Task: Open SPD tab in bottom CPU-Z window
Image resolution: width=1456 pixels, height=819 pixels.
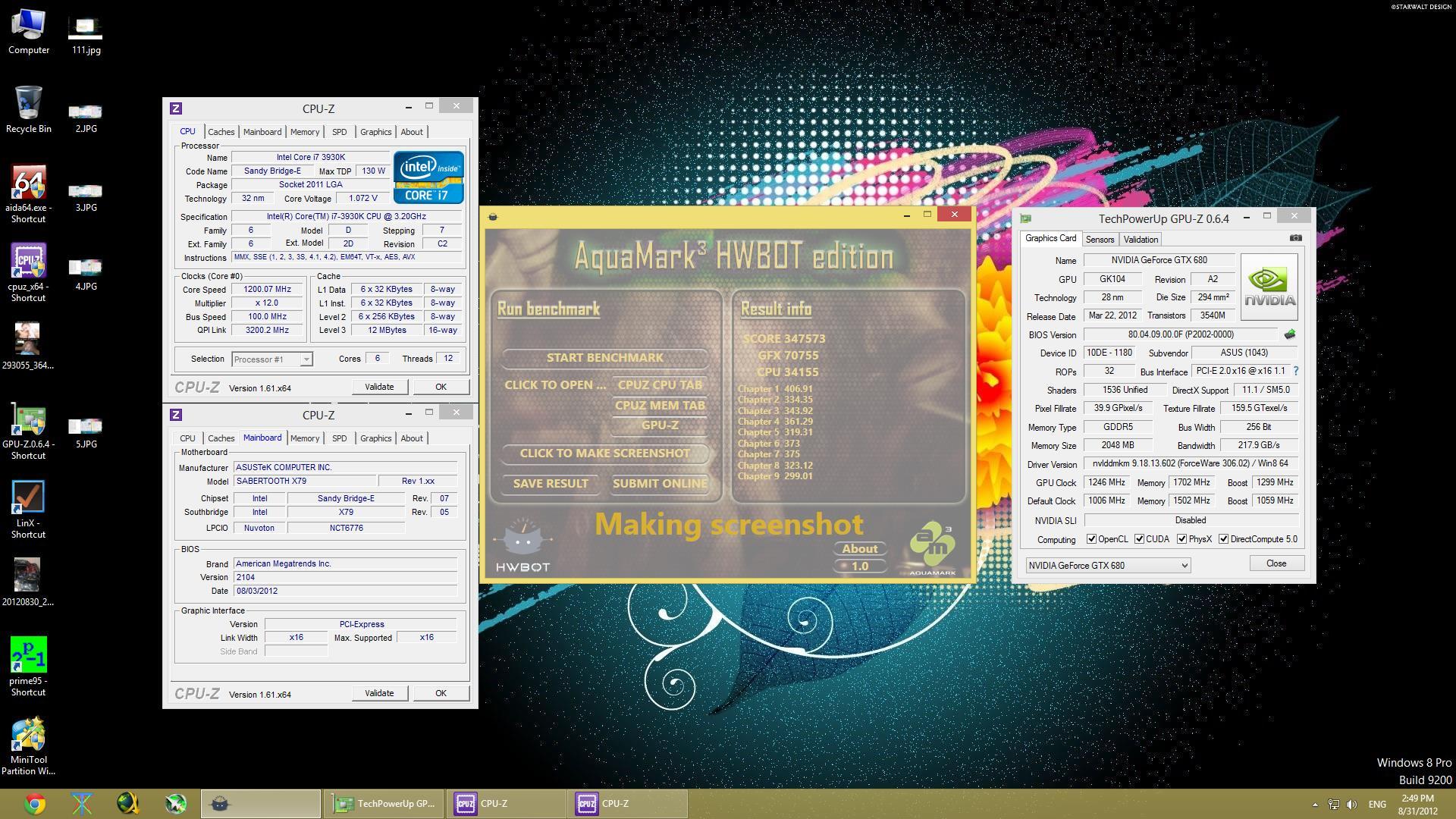Action: tap(339, 438)
